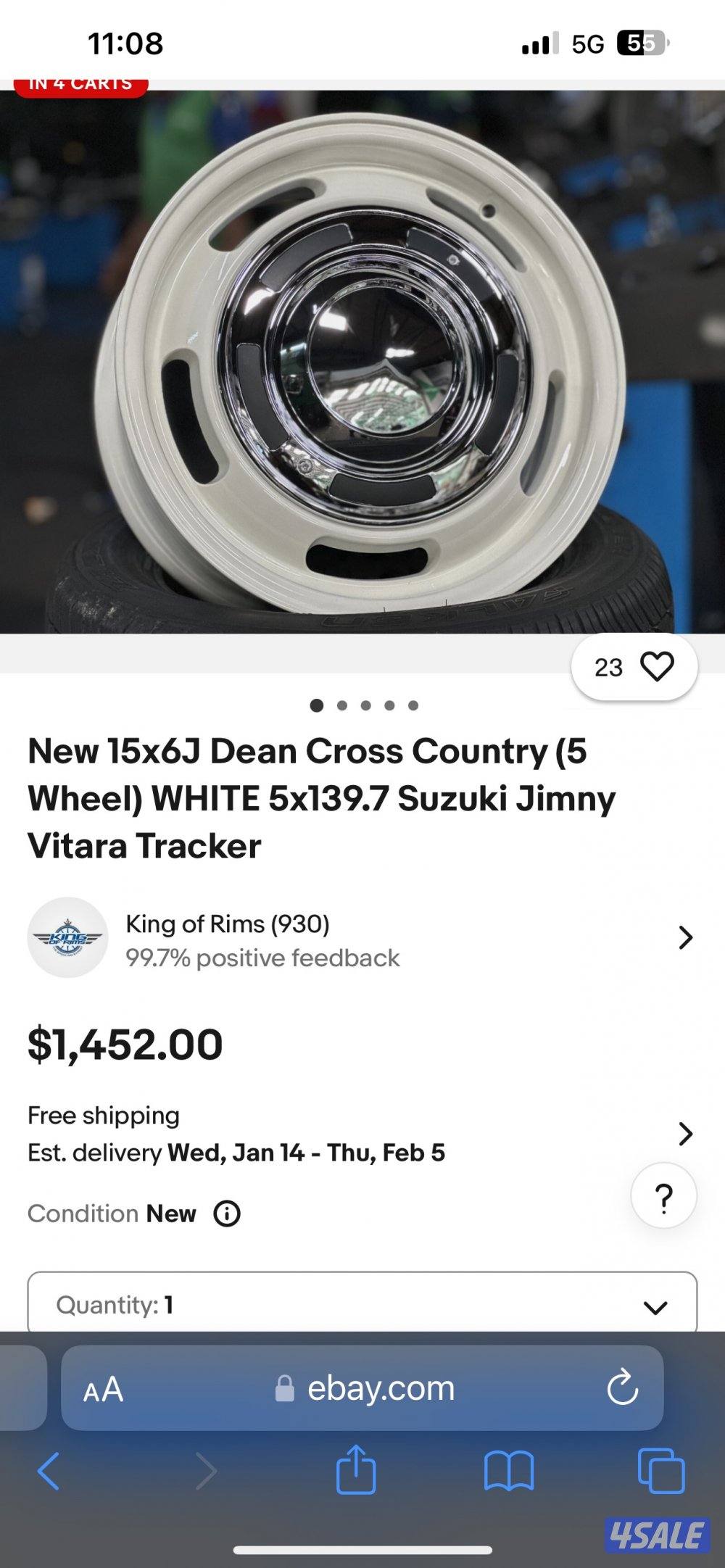
Task: Open the white wheel product photo
Action: pyautogui.click(x=362, y=362)
